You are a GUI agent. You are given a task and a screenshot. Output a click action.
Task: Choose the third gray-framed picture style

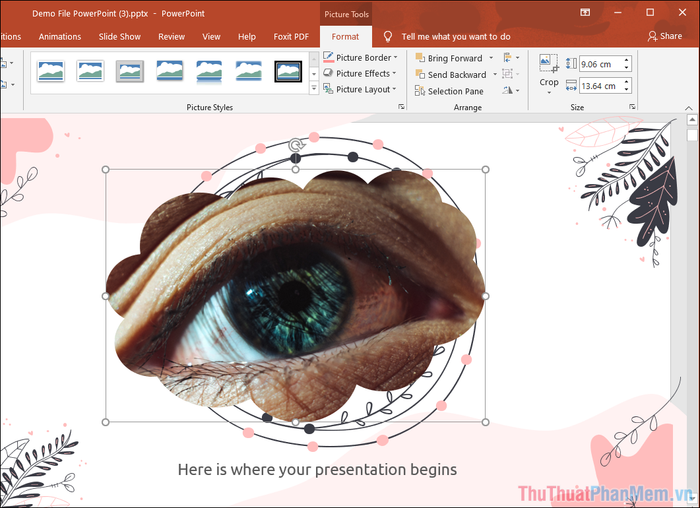click(130, 71)
